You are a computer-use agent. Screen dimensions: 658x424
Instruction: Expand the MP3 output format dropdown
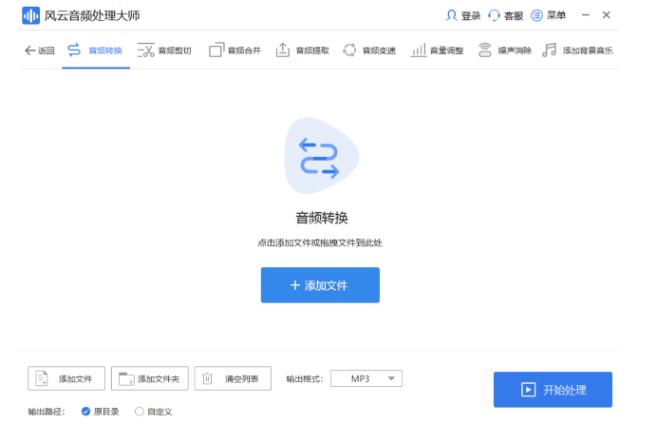pos(366,379)
